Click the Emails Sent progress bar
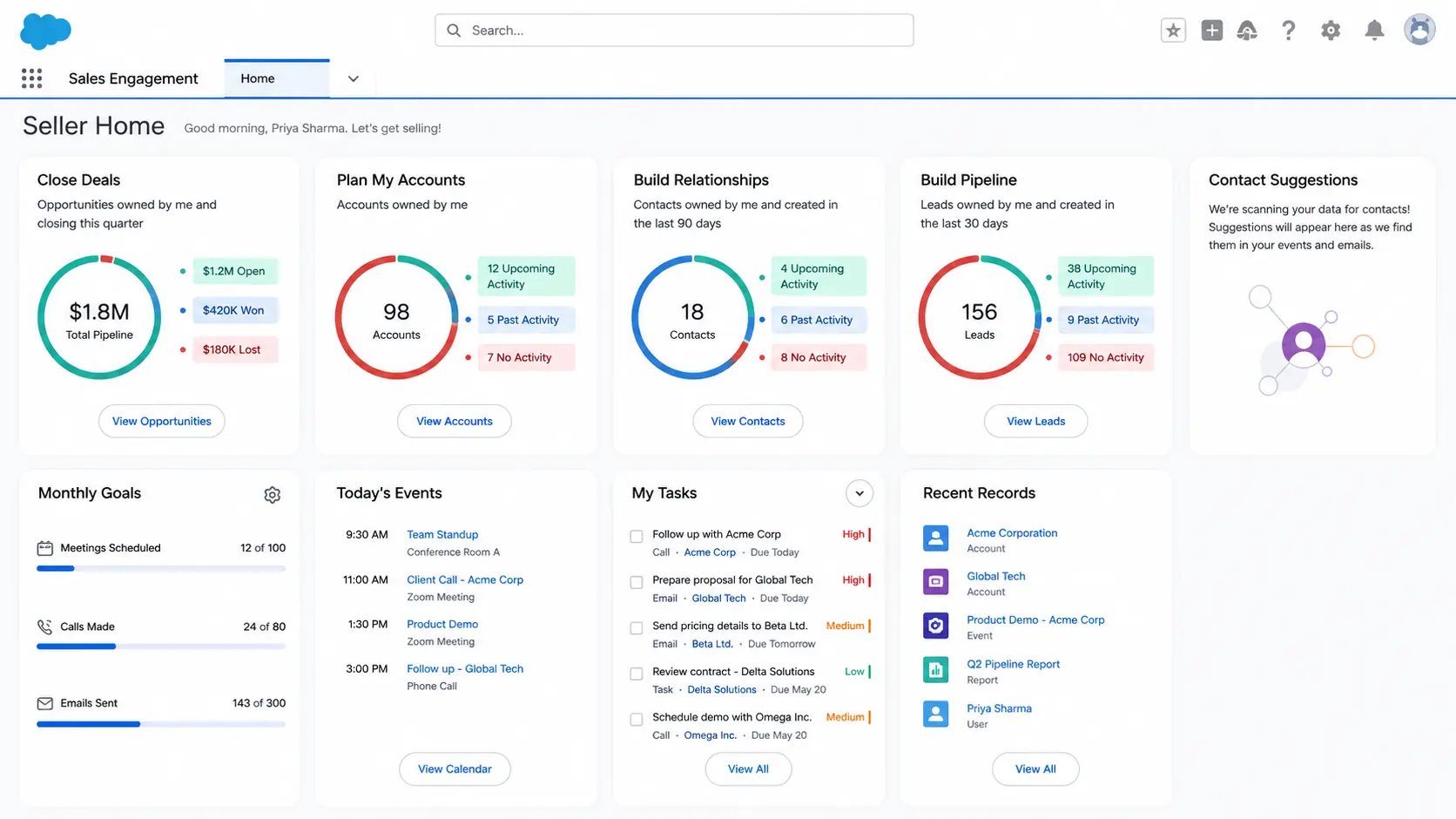This screenshot has height=819, width=1456. click(161, 724)
